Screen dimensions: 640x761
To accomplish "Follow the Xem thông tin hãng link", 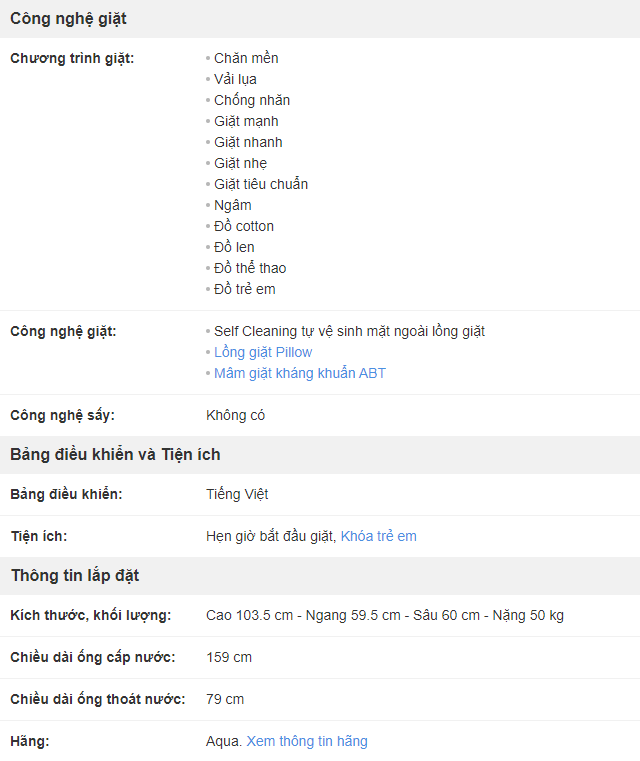I will tap(307, 741).
